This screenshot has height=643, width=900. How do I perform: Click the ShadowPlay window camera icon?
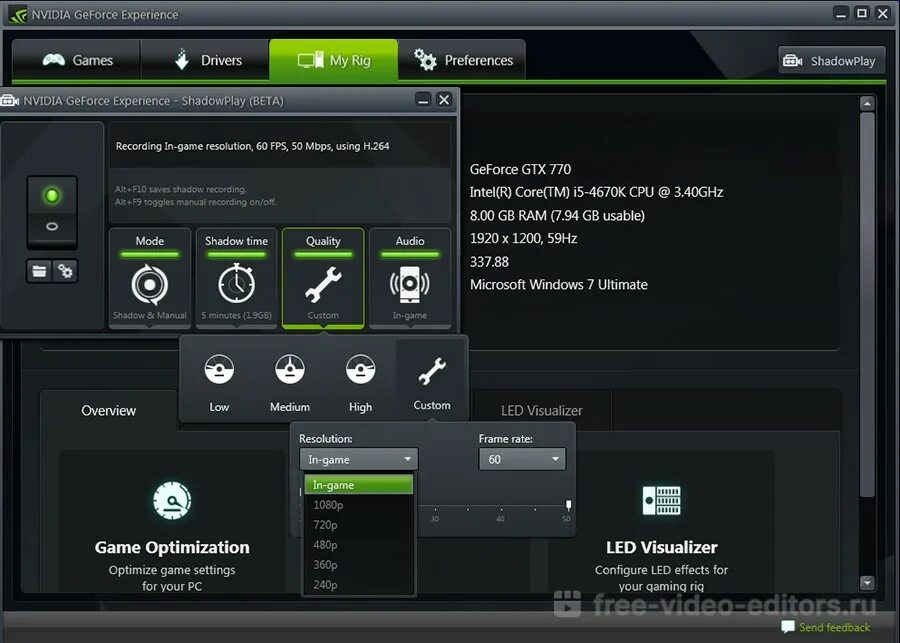pos(9,101)
